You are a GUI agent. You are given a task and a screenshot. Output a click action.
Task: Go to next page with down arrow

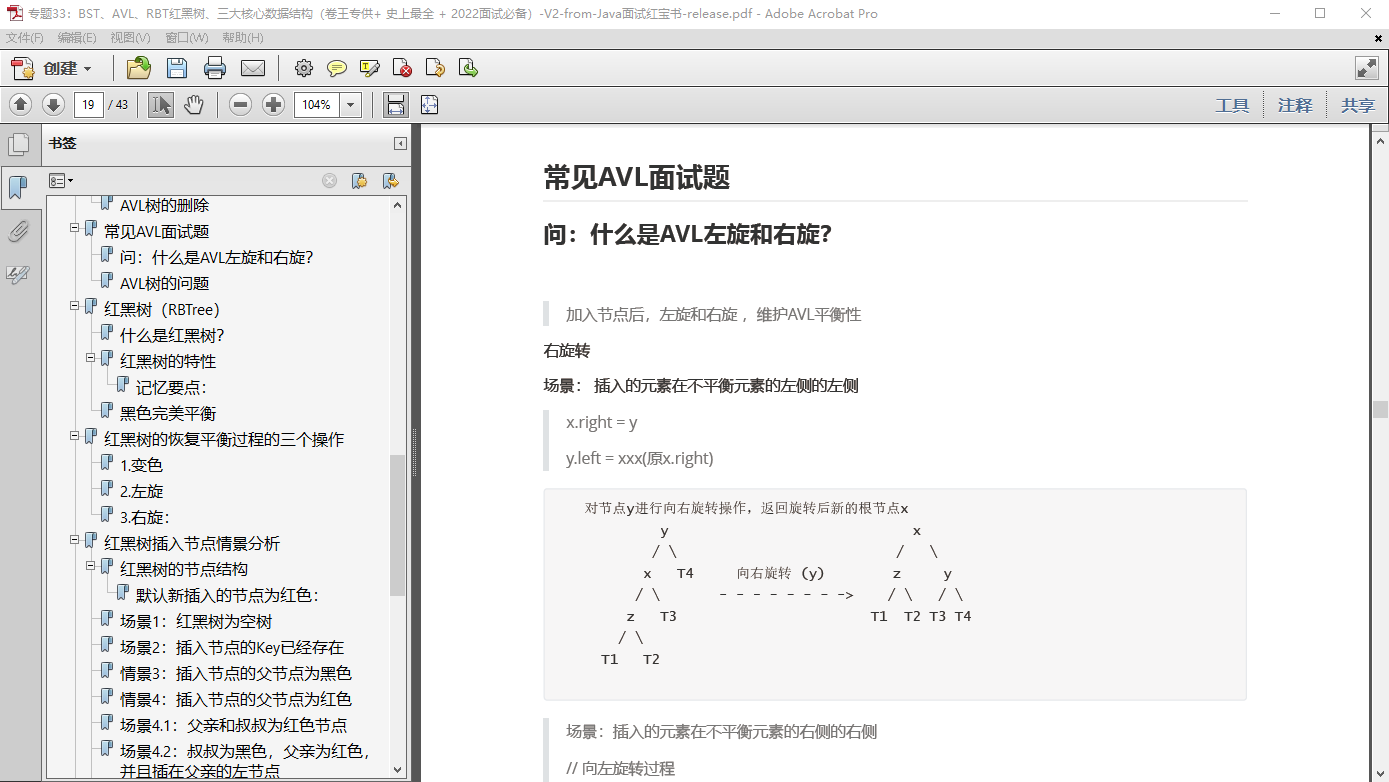pyautogui.click(x=53, y=104)
